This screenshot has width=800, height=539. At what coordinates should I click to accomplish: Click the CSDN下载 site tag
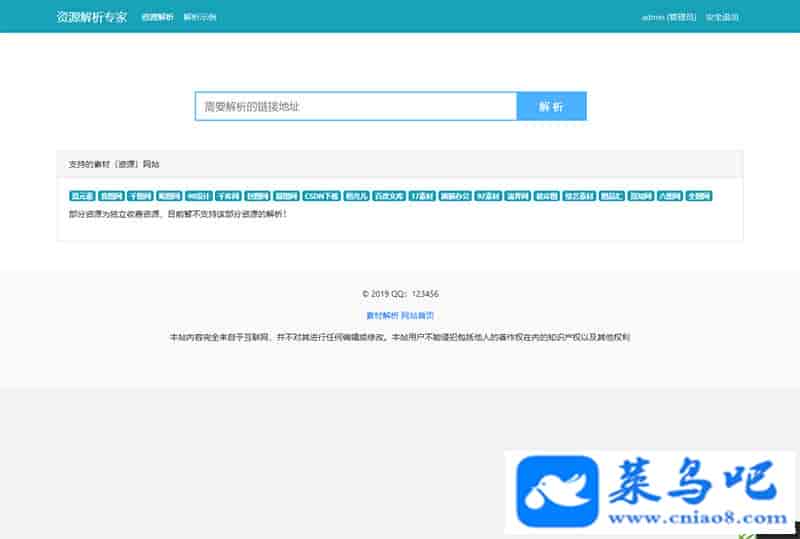click(x=321, y=196)
